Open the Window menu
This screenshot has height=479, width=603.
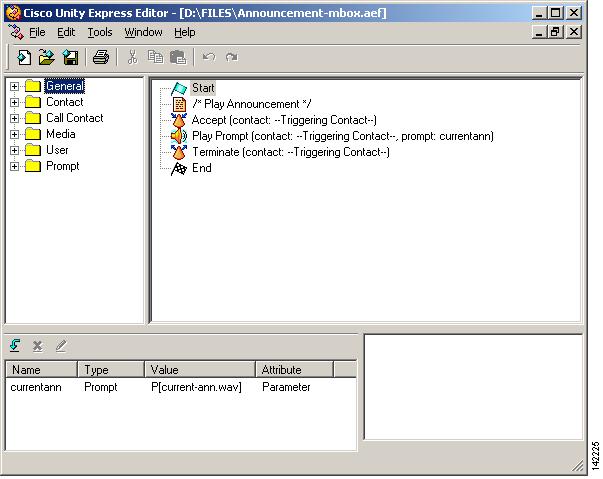[143, 32]
